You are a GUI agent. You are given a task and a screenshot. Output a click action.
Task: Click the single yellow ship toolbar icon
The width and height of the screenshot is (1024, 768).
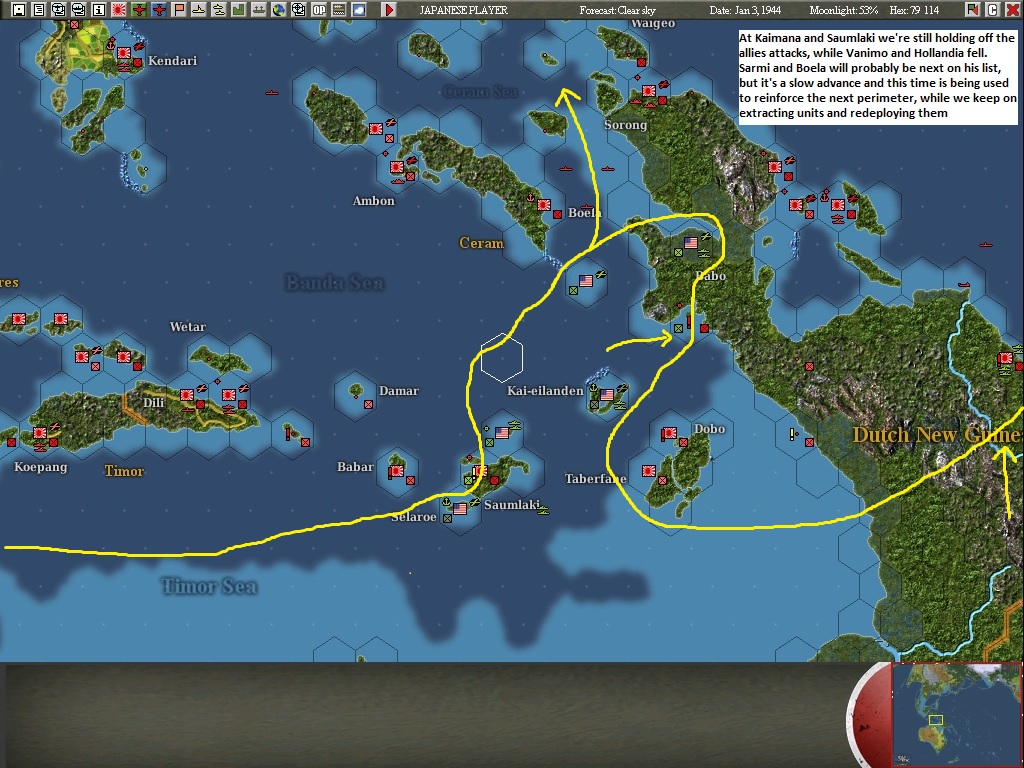click(x=199, y=10)
